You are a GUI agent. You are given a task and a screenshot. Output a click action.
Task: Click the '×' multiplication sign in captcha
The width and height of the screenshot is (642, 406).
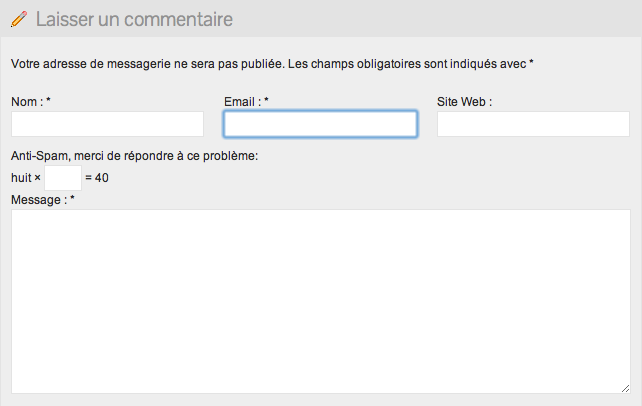[37, 178]
